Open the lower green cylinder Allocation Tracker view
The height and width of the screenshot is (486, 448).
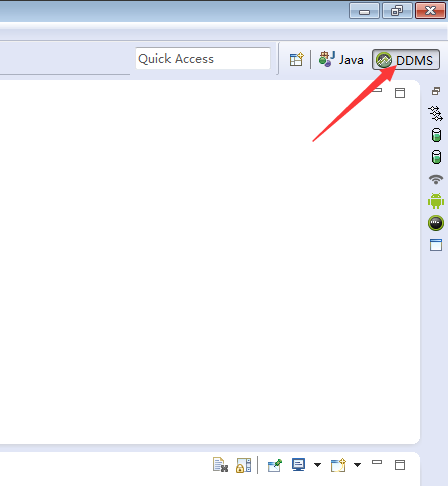pyautogui.click(x=436, y=157)
